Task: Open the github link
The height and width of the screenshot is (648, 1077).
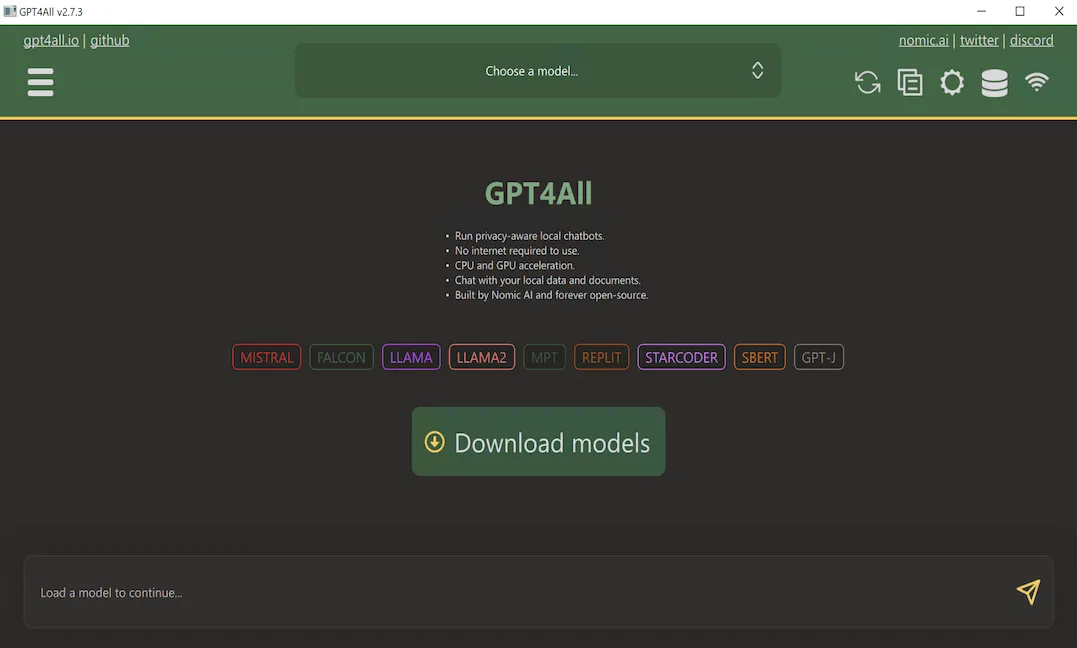Action: (110, 41)
